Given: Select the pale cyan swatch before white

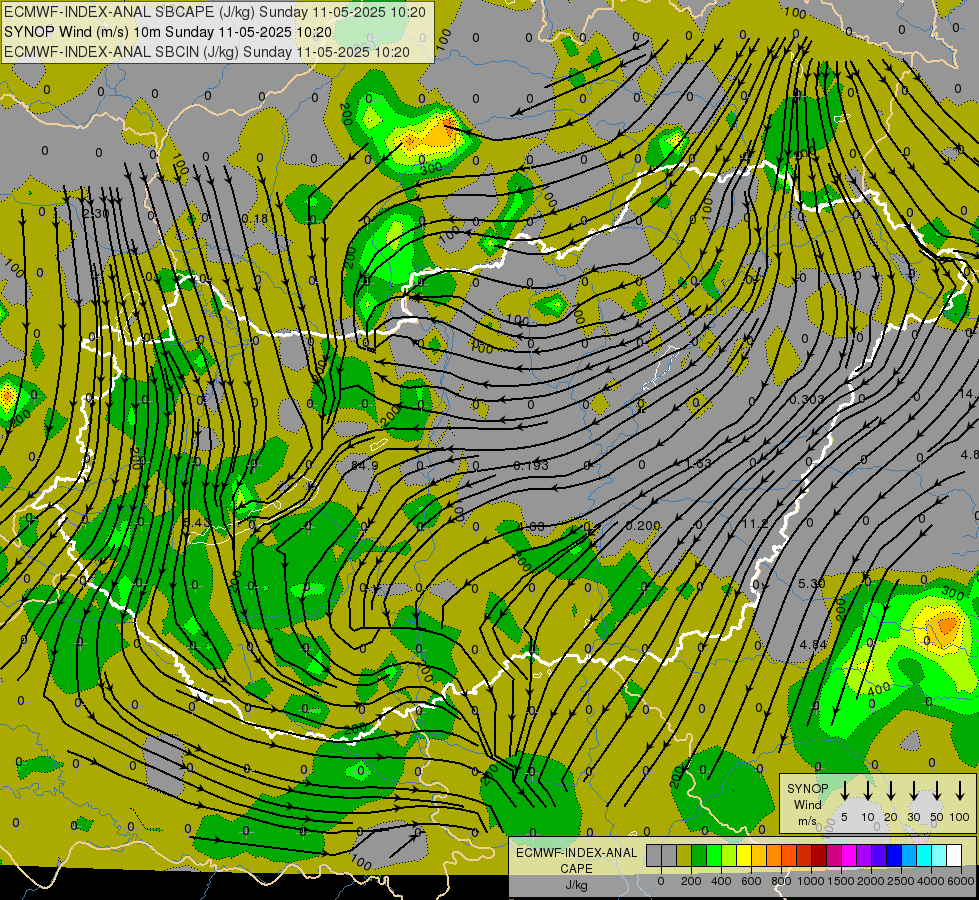Looking at the screenshot, I should coord(940,855).
